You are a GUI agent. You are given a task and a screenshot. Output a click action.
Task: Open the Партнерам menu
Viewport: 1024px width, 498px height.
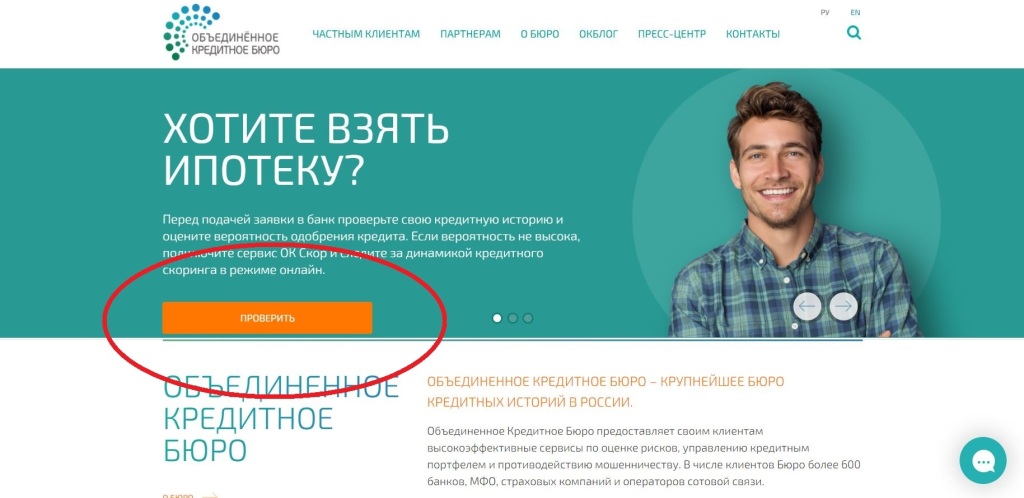pyautogui.click(x=470, y=34)
